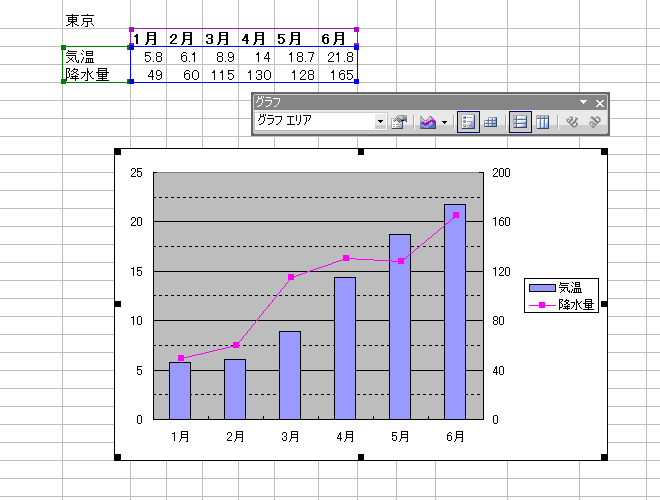The image size is (660, 500).
Task: Open the Format Chart Area properties icon
Action: pos(400,122)
